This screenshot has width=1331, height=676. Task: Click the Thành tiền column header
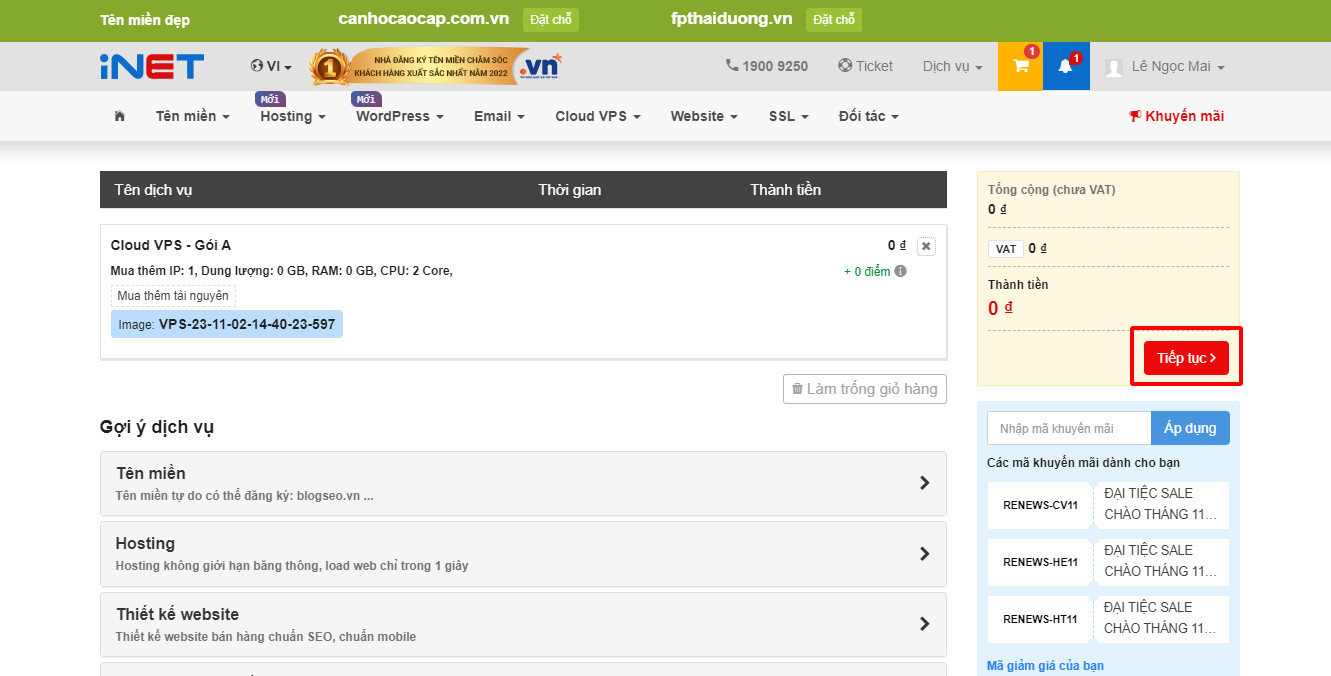pyautogui.click(x=786, y=190)
